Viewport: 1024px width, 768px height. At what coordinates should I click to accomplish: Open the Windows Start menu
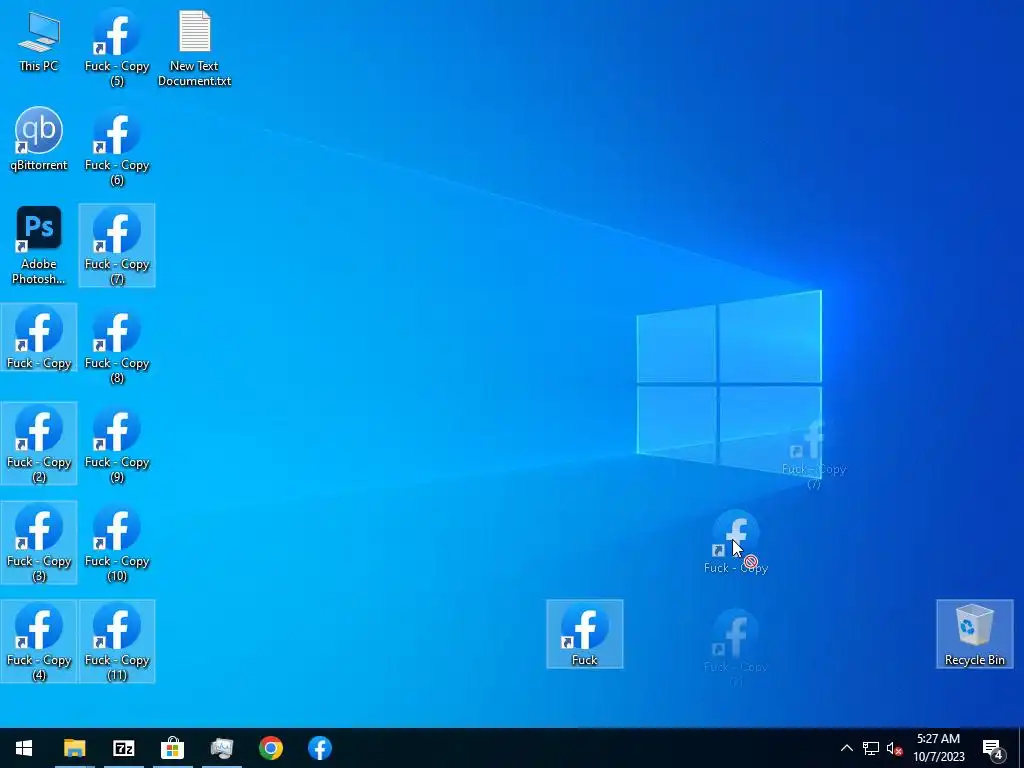coord(24,748)
